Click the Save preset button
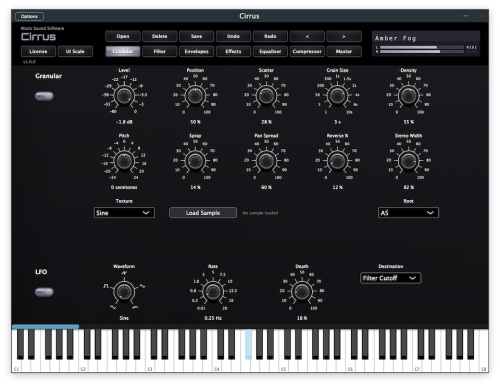 [196, 36]
